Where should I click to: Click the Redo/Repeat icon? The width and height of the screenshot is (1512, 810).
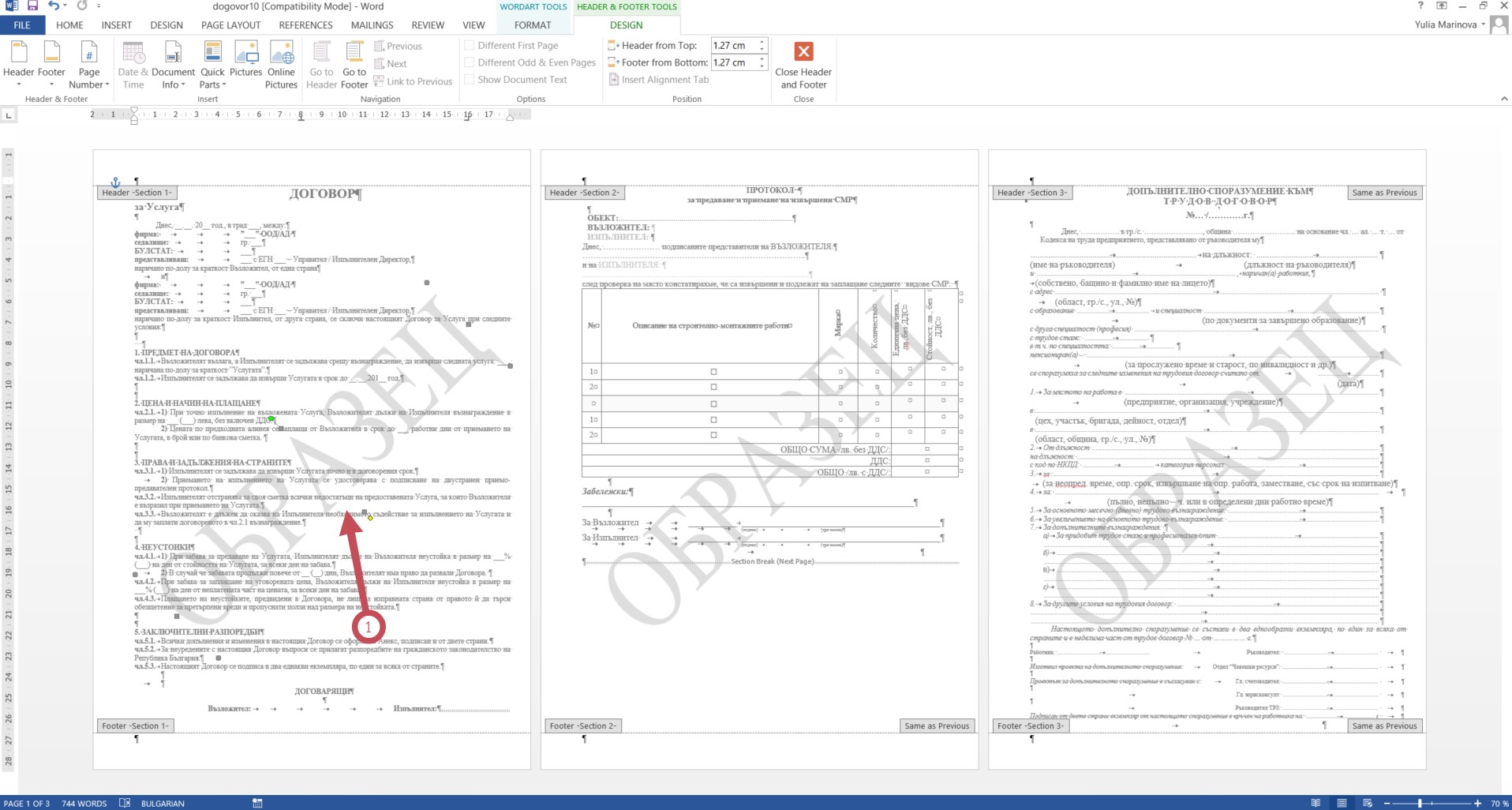point(82,6)
